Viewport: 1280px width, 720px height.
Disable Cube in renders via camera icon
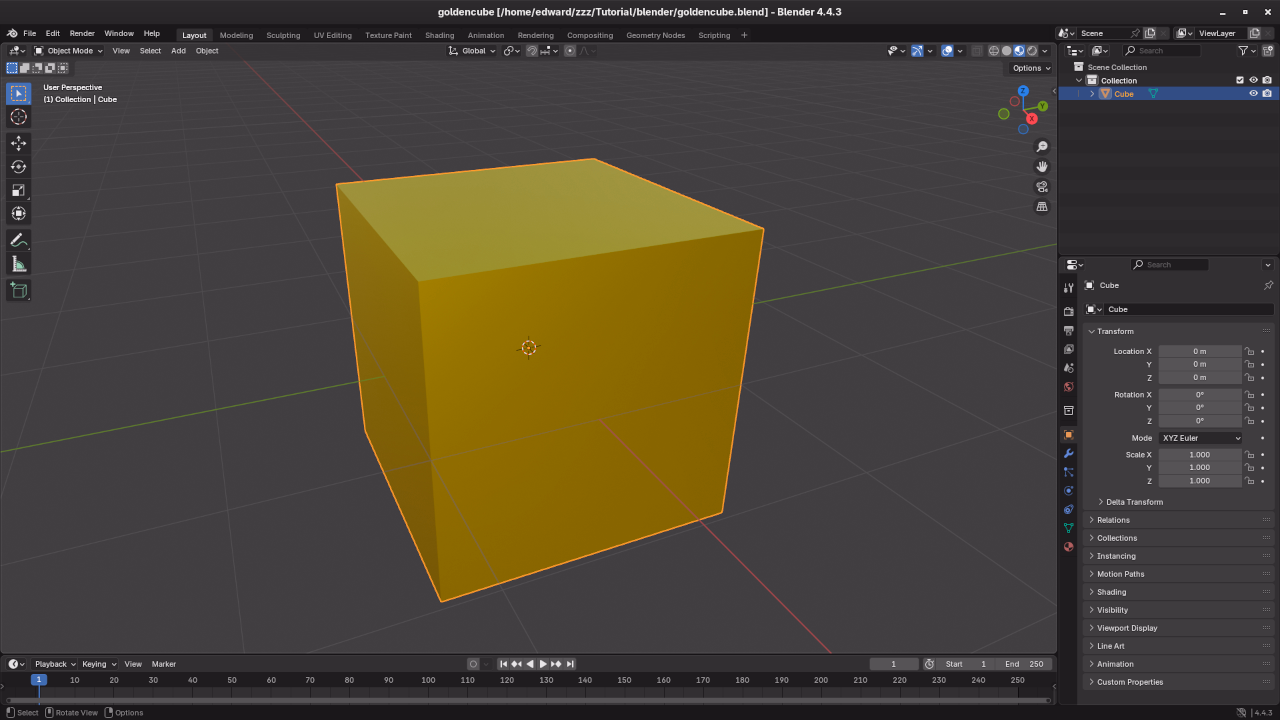pyautogui.click(x=1267, y=93)
